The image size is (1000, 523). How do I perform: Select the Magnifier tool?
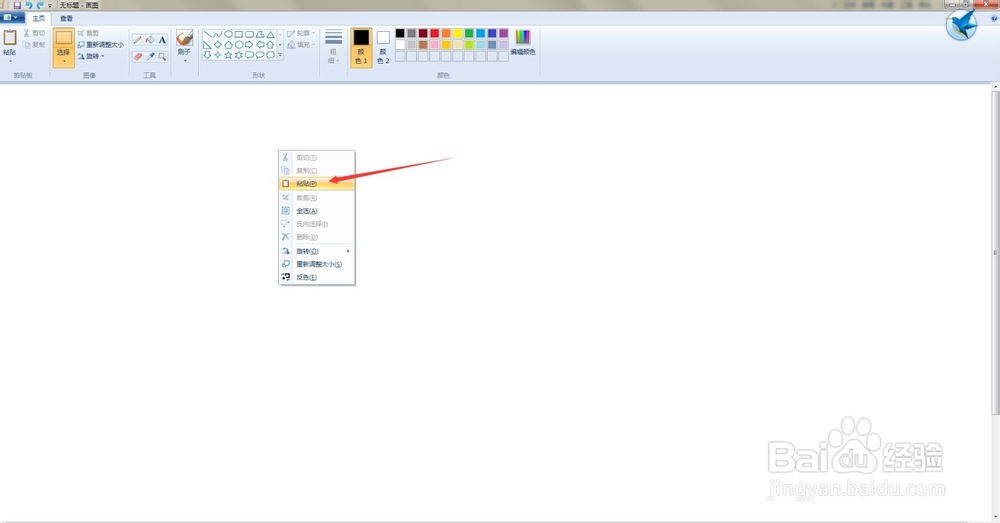click(162, 57)
